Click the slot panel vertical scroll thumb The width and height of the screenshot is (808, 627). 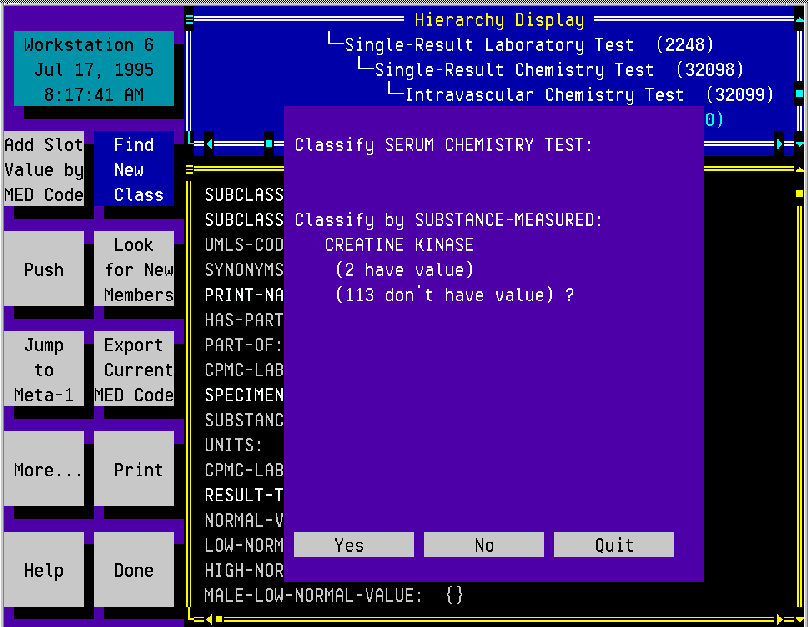pos(799,194)
